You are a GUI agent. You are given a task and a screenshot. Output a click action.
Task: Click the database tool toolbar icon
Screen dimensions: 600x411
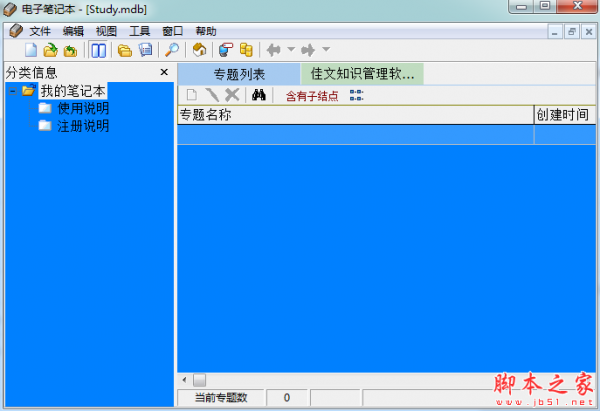[x=226, y=50]
